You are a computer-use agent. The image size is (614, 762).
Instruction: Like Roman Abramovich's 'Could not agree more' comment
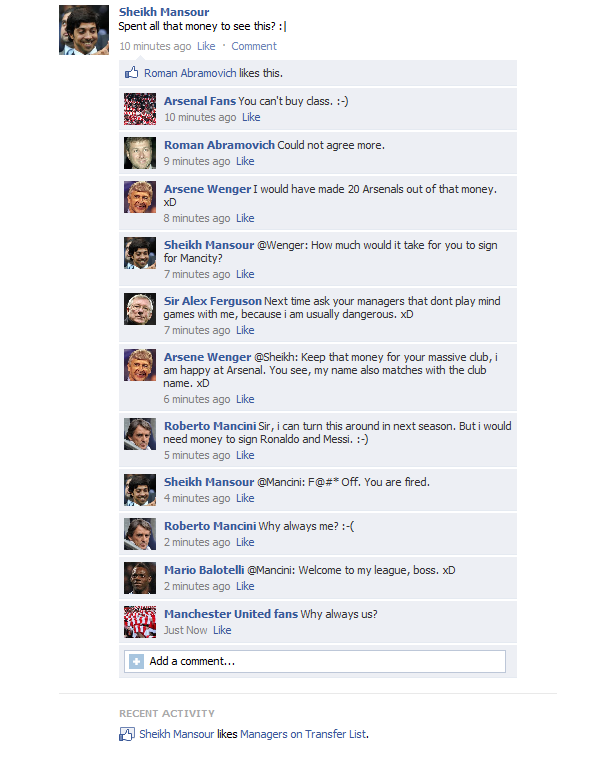pyautogui.click(x=245, y=161)
